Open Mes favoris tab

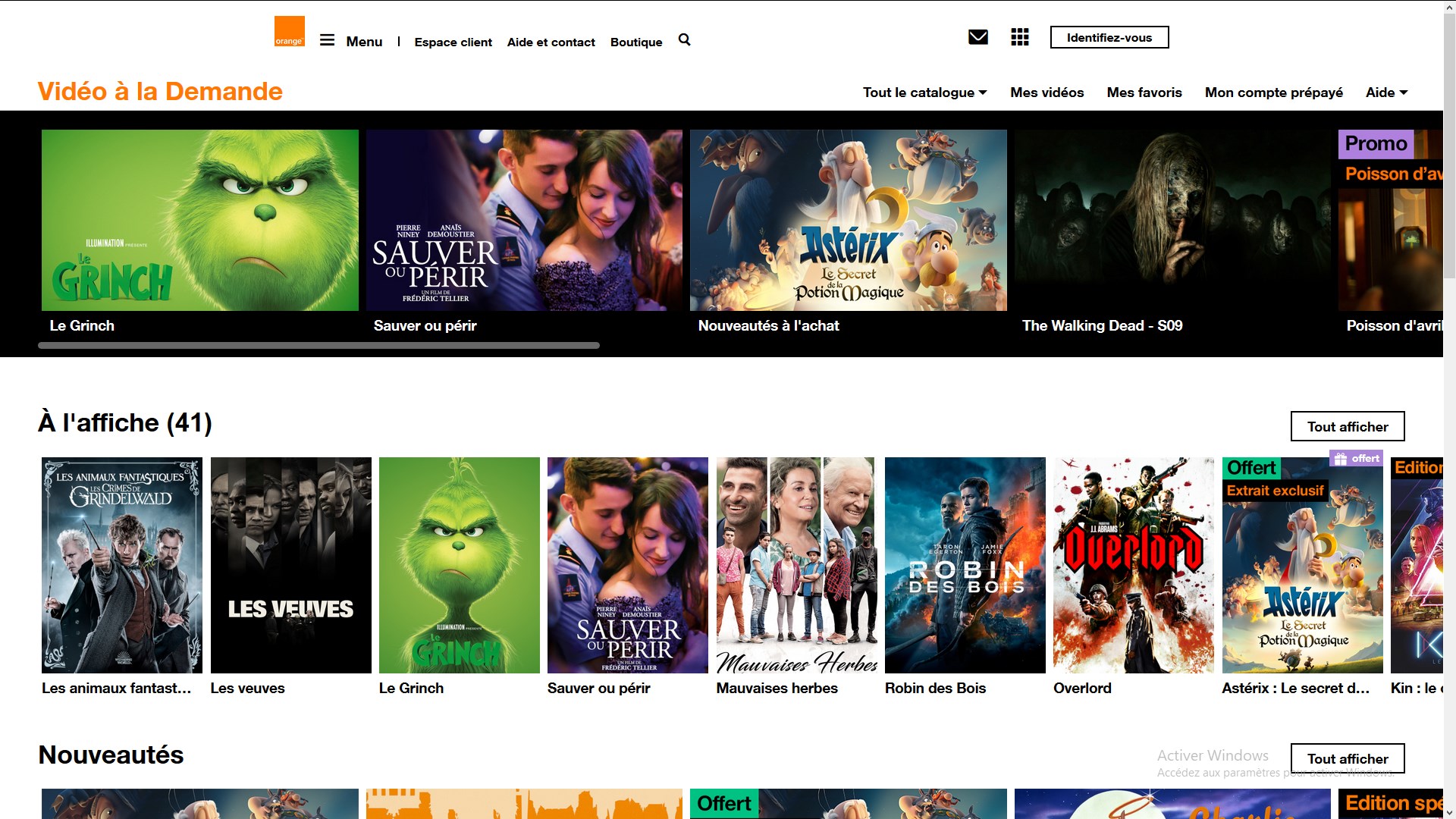(x=1144, y=92)
